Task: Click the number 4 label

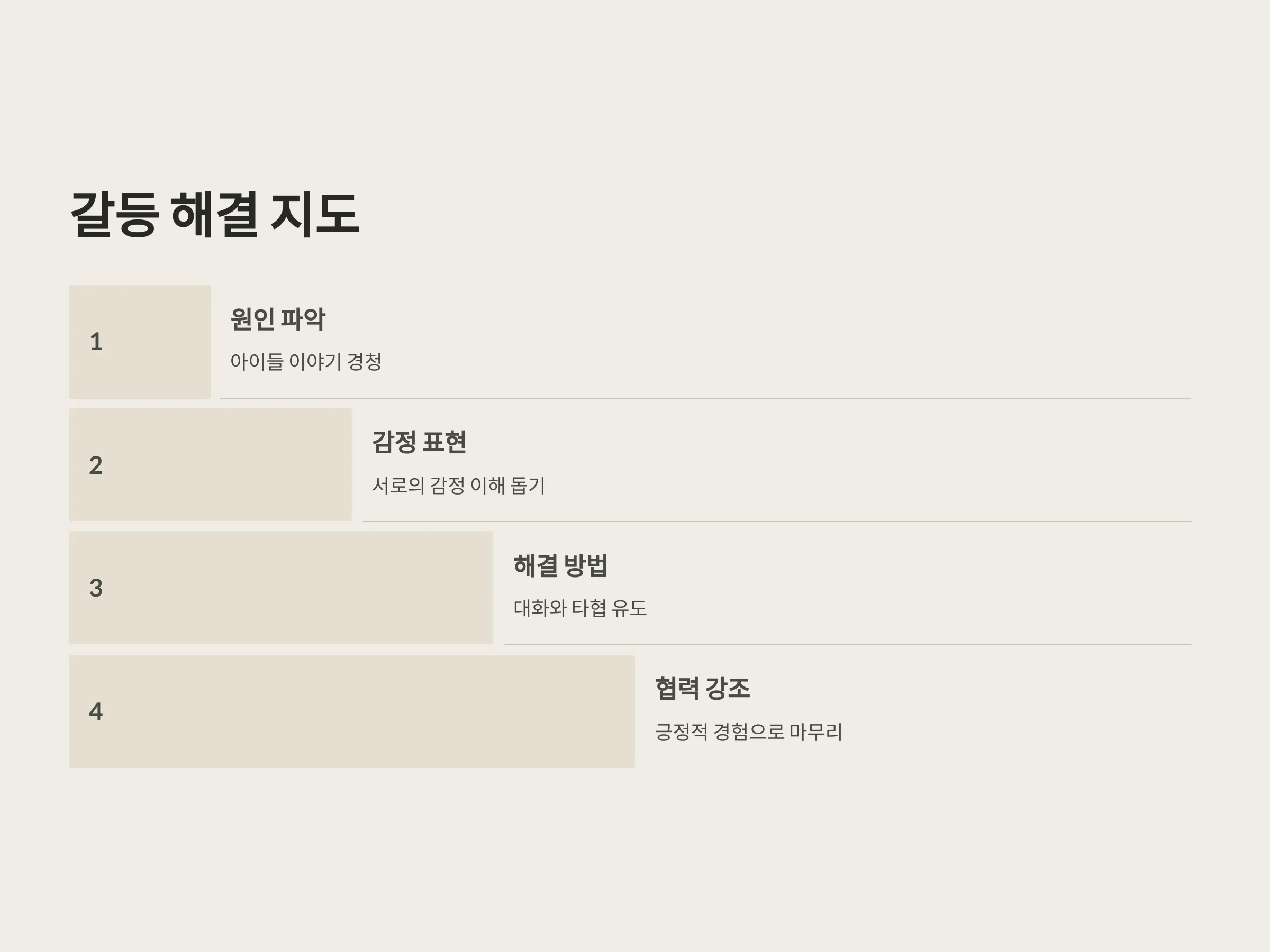Action: point(96,711)
